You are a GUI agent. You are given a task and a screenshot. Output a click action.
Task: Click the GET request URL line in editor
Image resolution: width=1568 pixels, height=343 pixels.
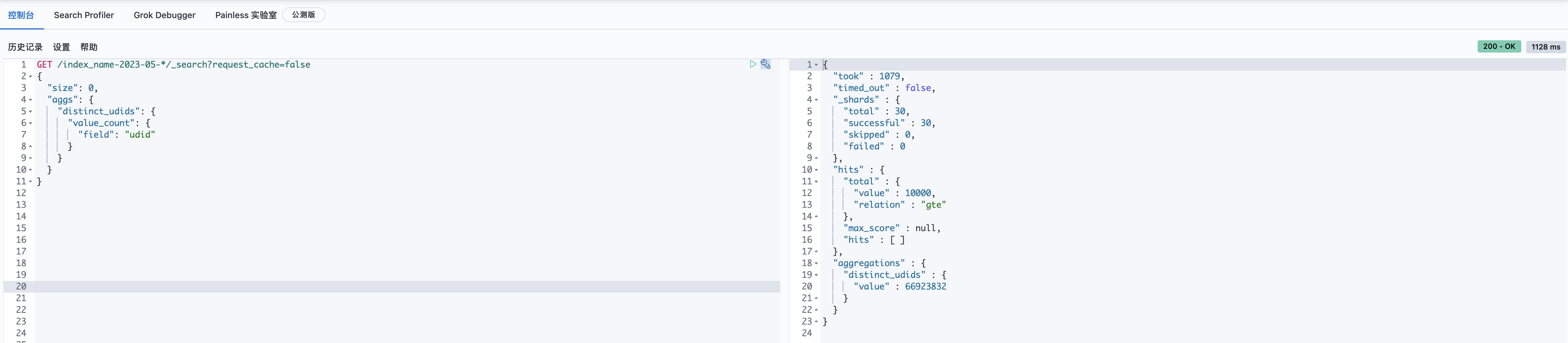173,65
